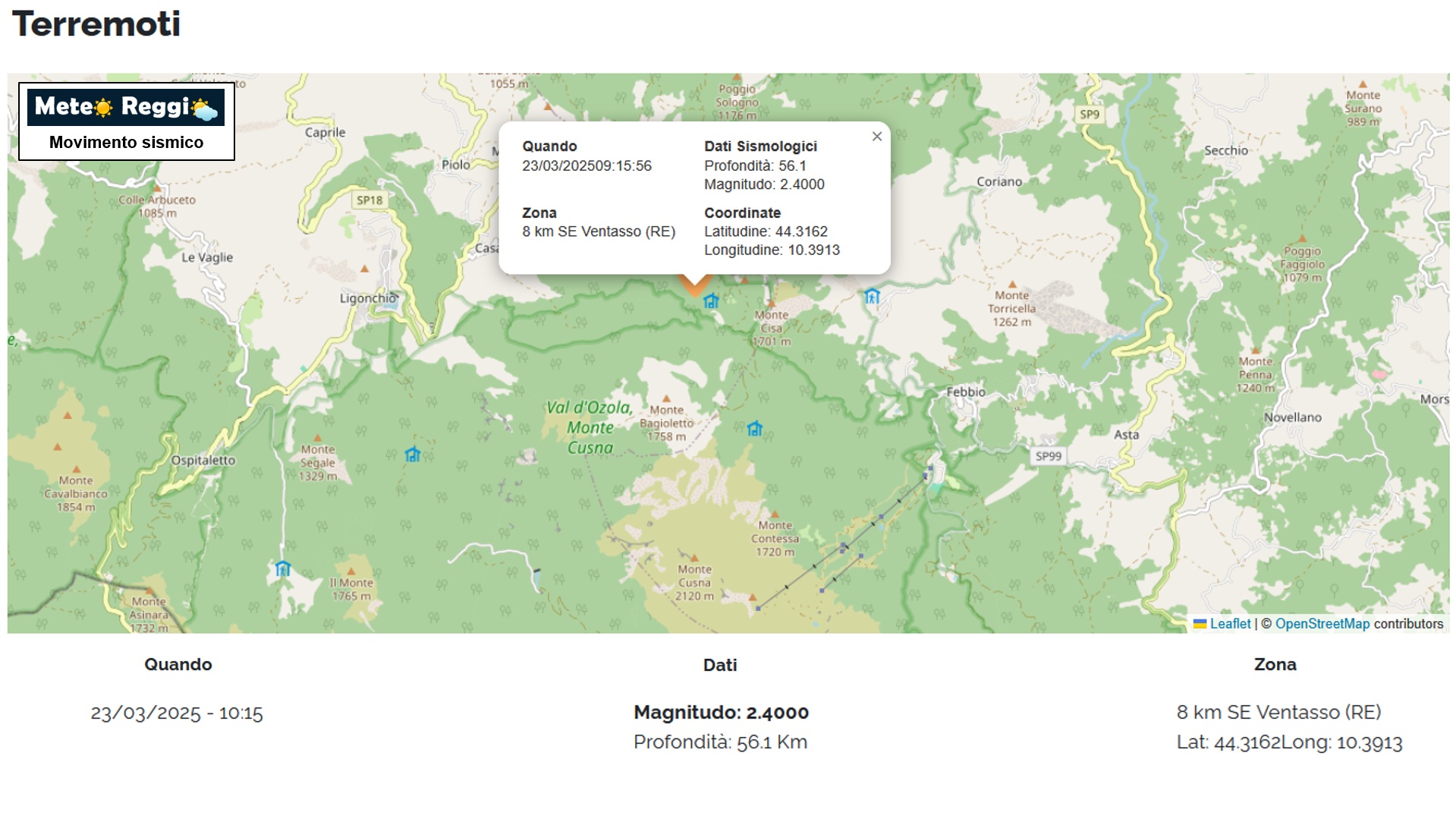Click the blue shelter icon east of Monte Bagioletto
The width and height of the screenshot is (1456, 819).
pyautogui.click(x=754, y=429)
